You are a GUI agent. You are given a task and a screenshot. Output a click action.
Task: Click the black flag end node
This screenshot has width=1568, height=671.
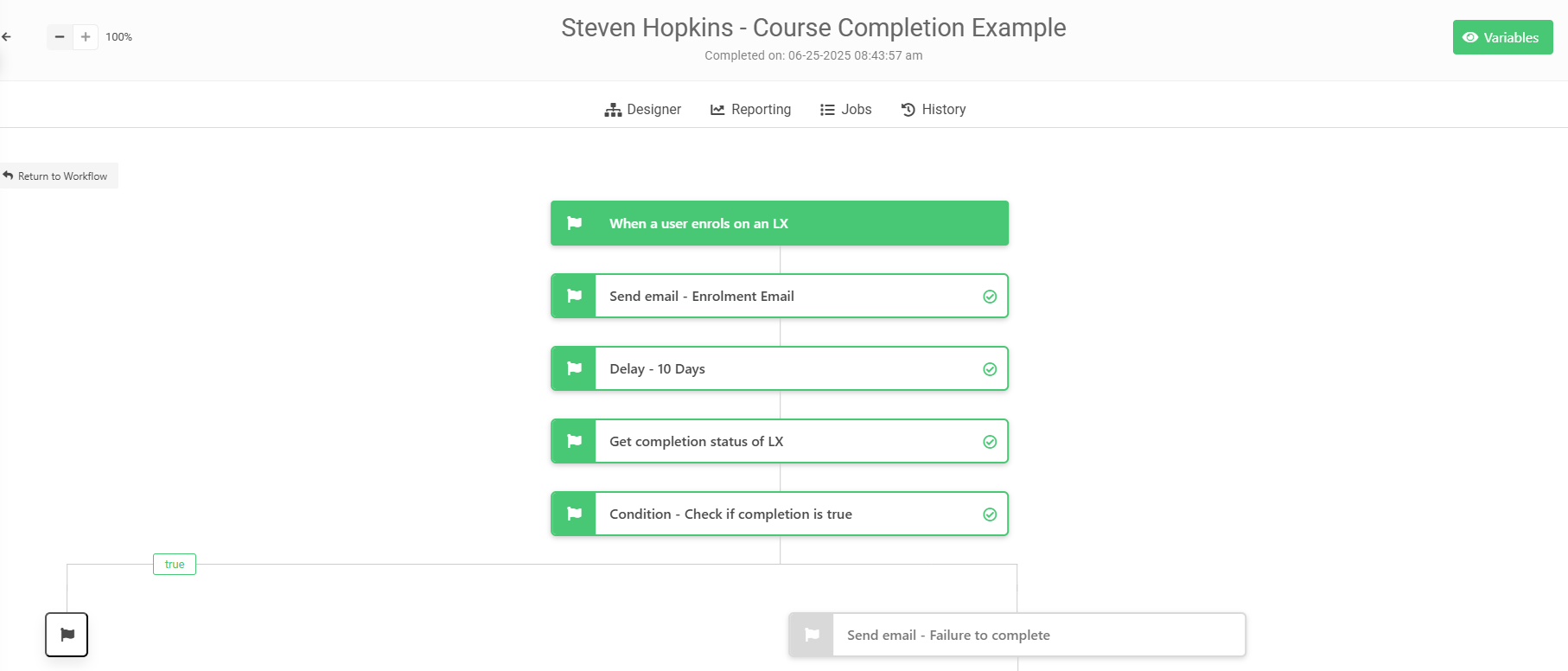[67, 635]
